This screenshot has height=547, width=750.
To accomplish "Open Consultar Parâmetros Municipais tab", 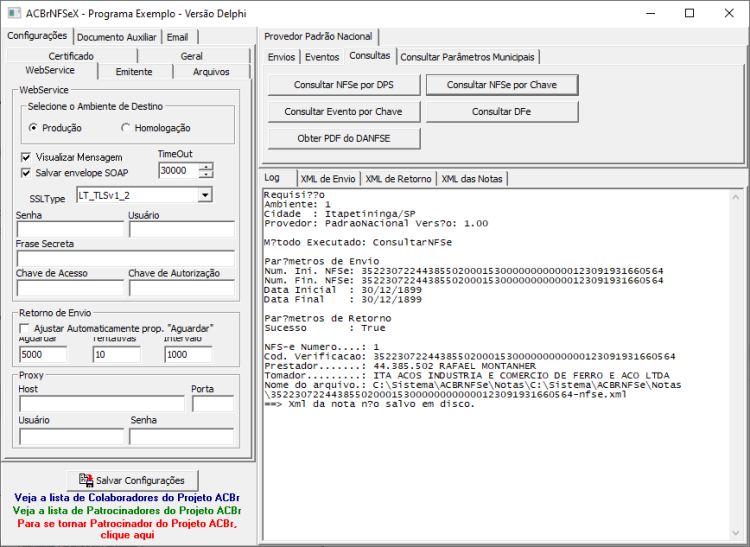I will (467, 57).
